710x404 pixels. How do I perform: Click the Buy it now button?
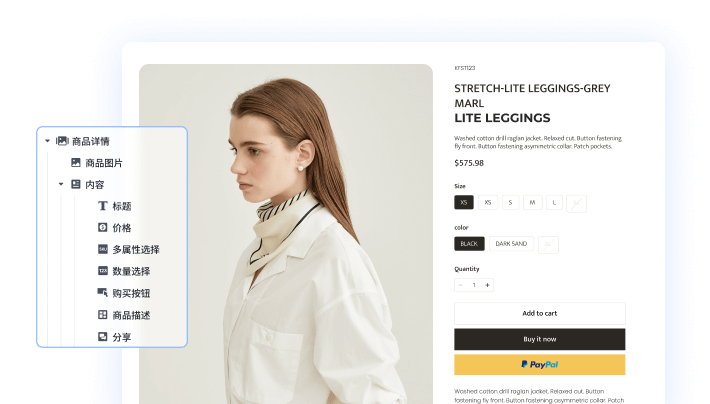pyautogui.click(x=540, y=339)
